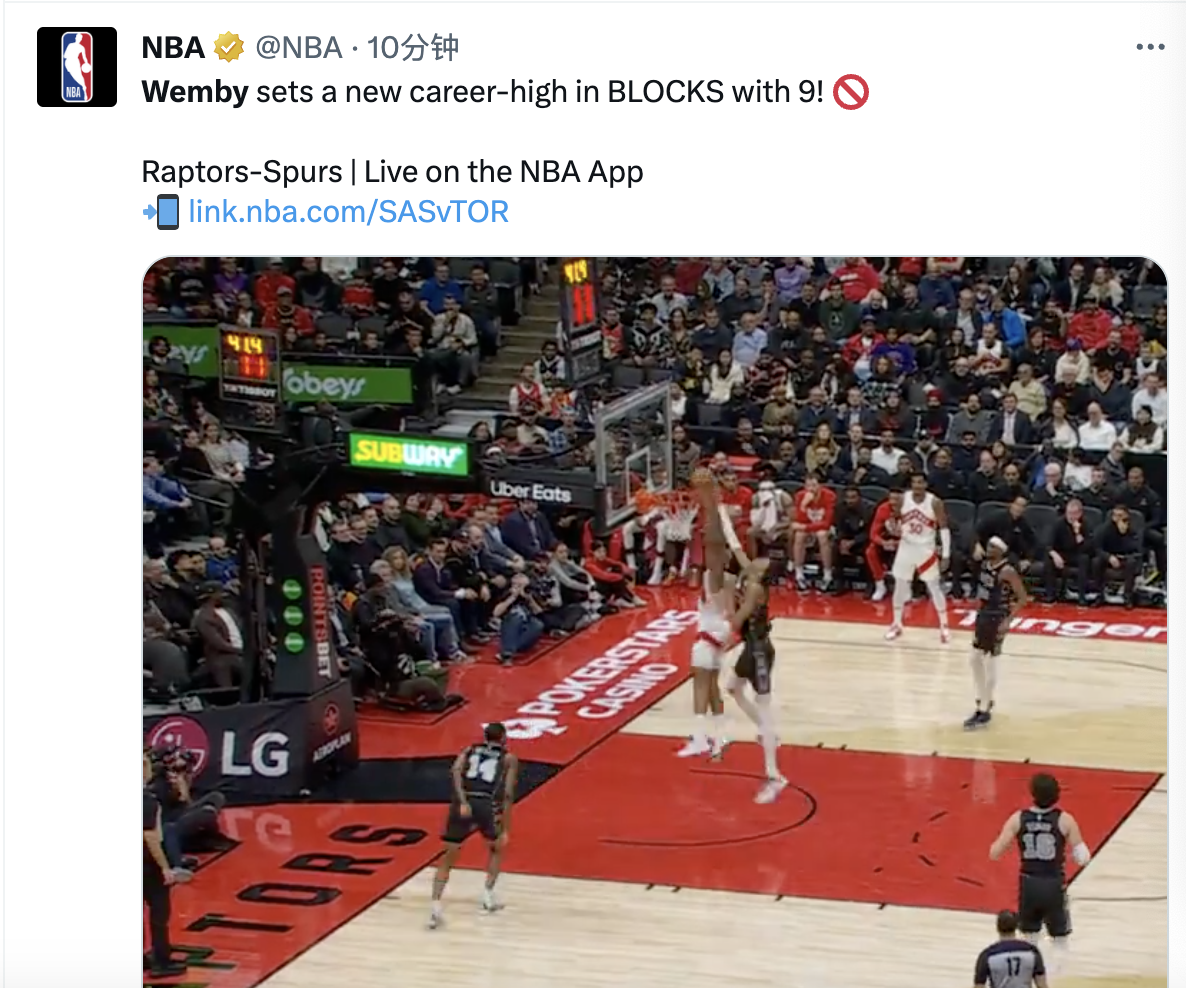Follow the link.nba.com/SASvTOR link
The height and width of the screenshot is (988, 1186).
point(349,212)
